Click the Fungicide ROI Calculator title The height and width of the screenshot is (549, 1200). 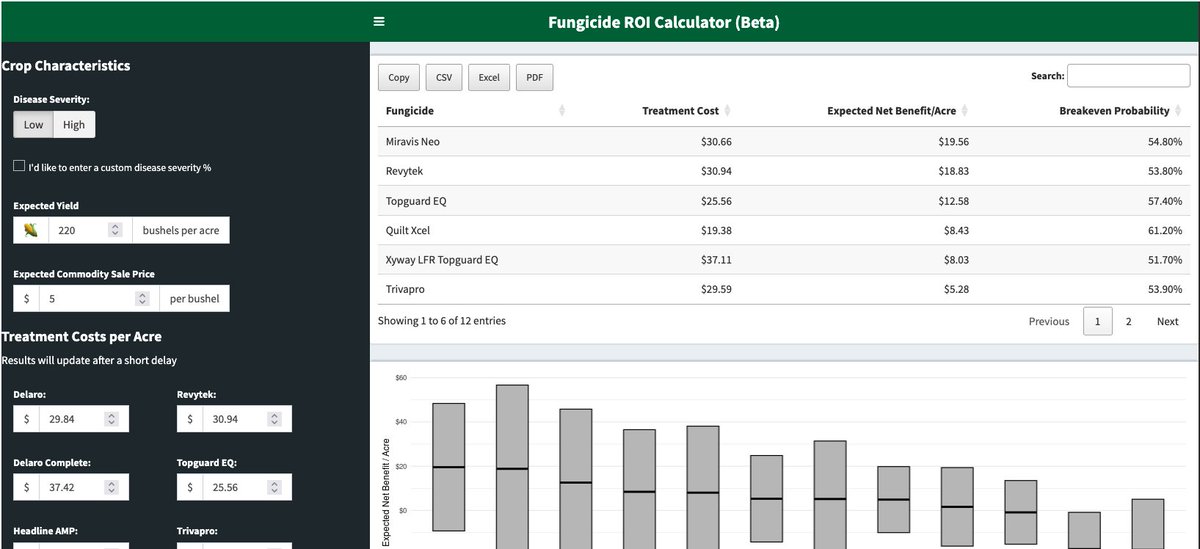tap(664, 22)
